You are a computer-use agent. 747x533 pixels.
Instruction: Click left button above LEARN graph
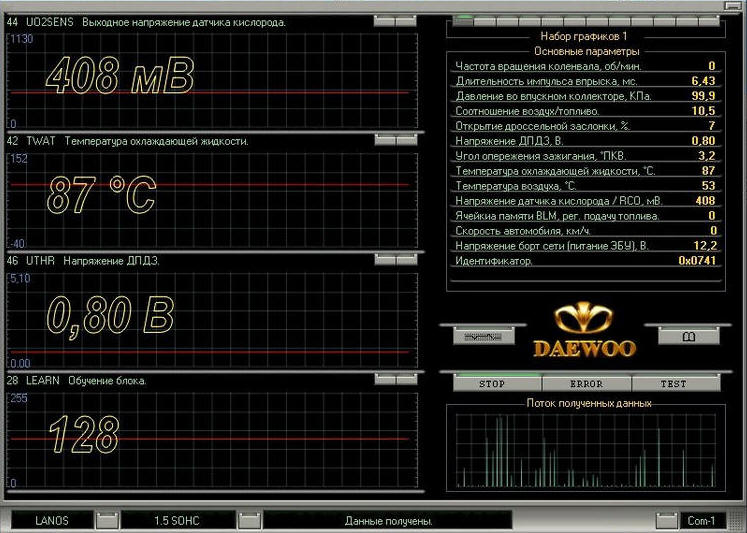pyautogui.click(x=385, y=380)
